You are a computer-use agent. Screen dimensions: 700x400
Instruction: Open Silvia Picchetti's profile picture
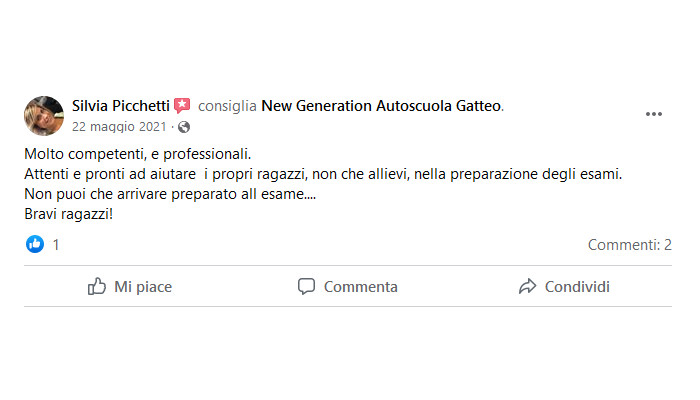(44, 116)
